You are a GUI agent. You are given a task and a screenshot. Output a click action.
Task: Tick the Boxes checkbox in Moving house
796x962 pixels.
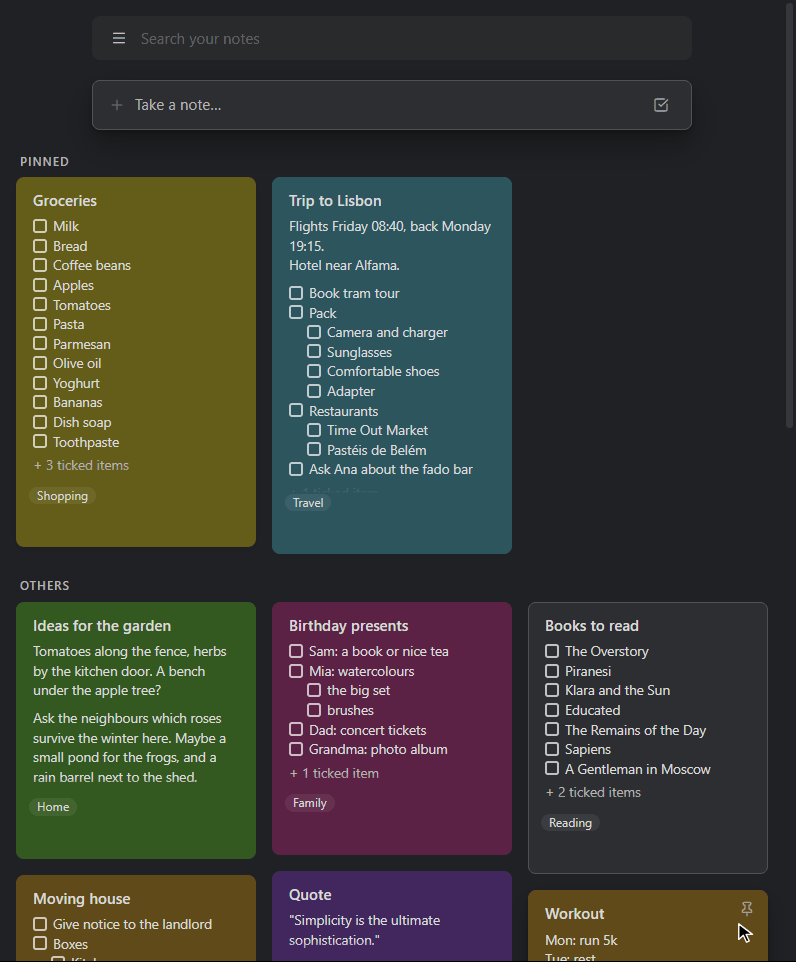40,944
